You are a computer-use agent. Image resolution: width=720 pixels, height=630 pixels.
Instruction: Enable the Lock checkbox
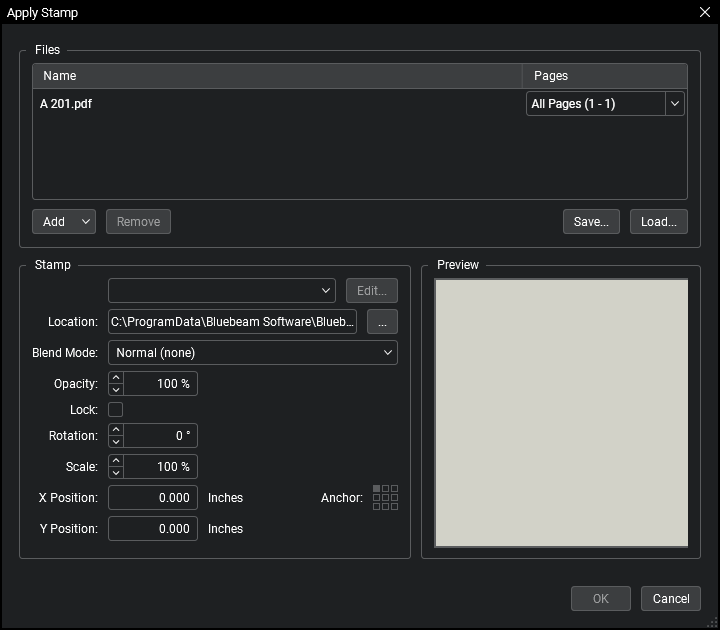point(116,410)
